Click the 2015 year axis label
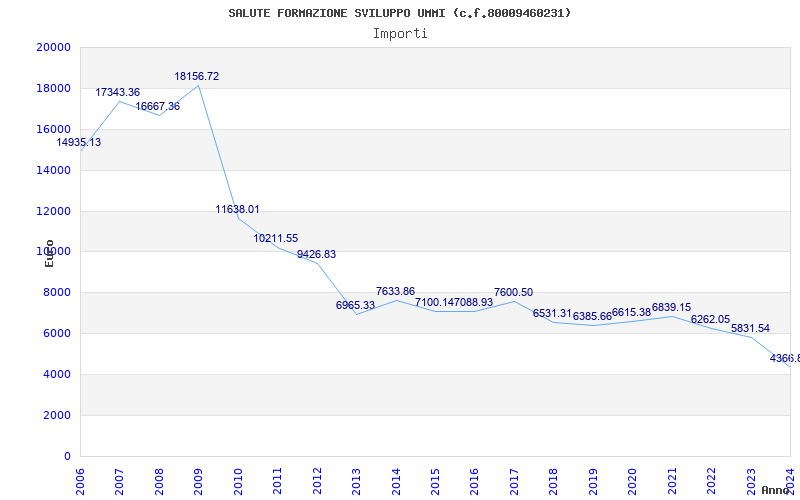Image resolution: width=800 pixels, height=500 pixels. (435, 482)
